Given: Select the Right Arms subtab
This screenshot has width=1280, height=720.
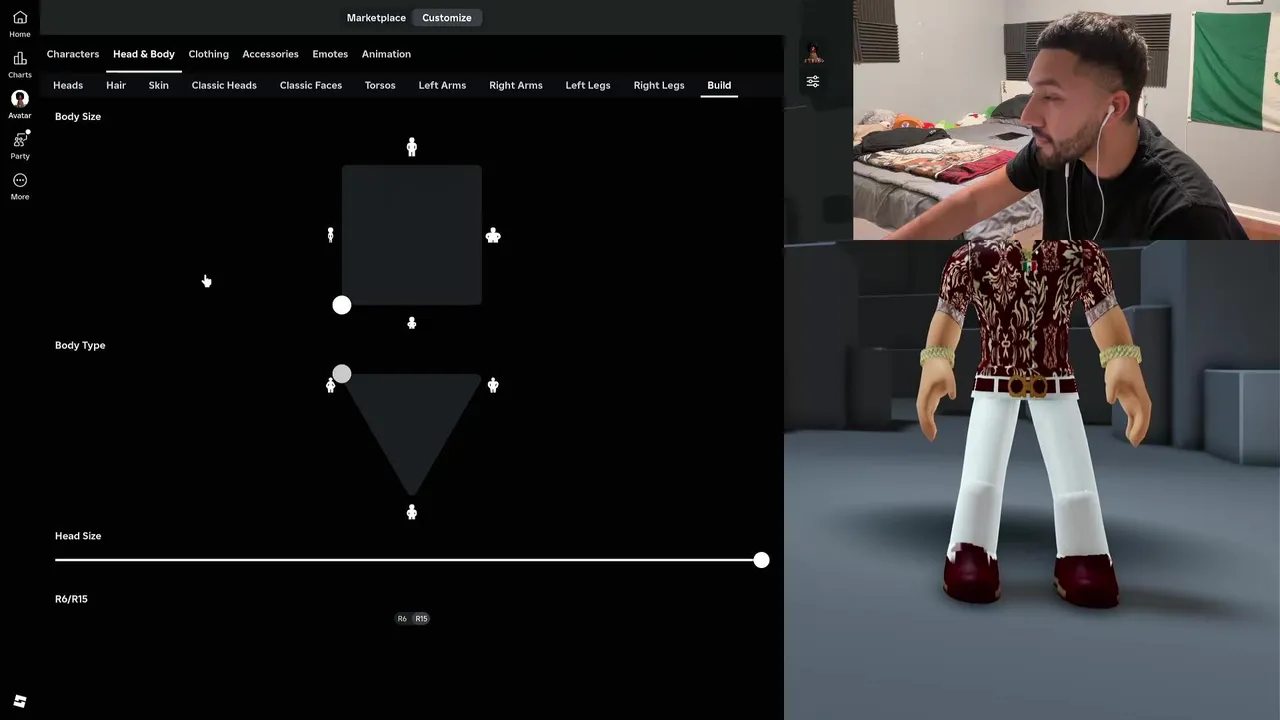Looking at the screenshot, I should [x=516, y=85].
